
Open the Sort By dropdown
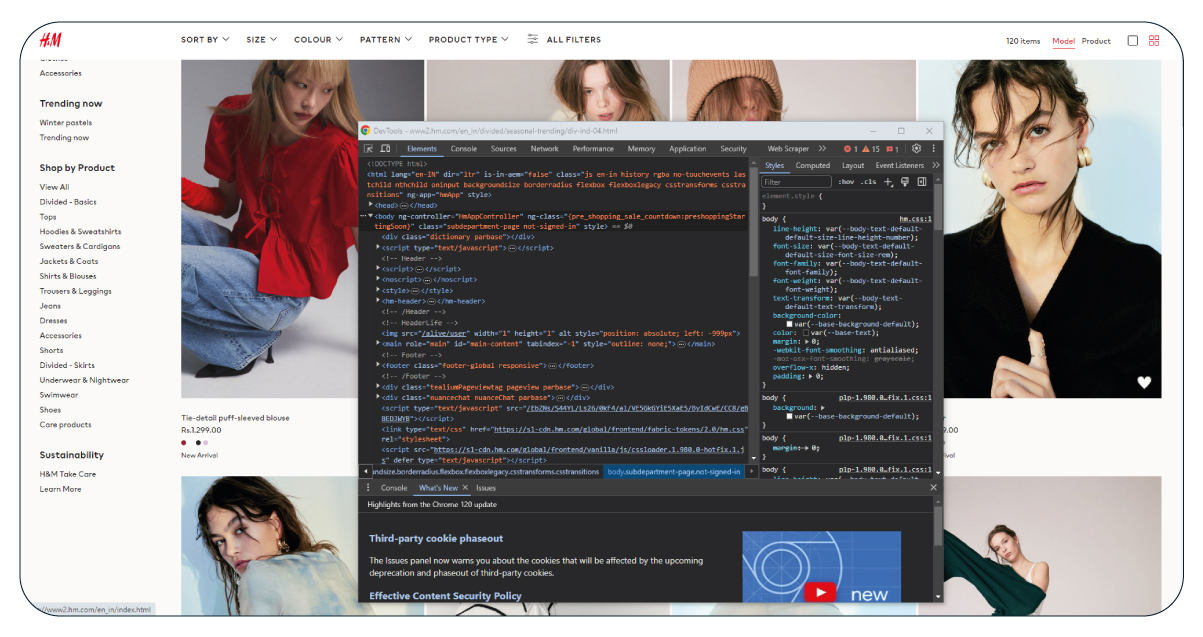[x=205, y=40]
